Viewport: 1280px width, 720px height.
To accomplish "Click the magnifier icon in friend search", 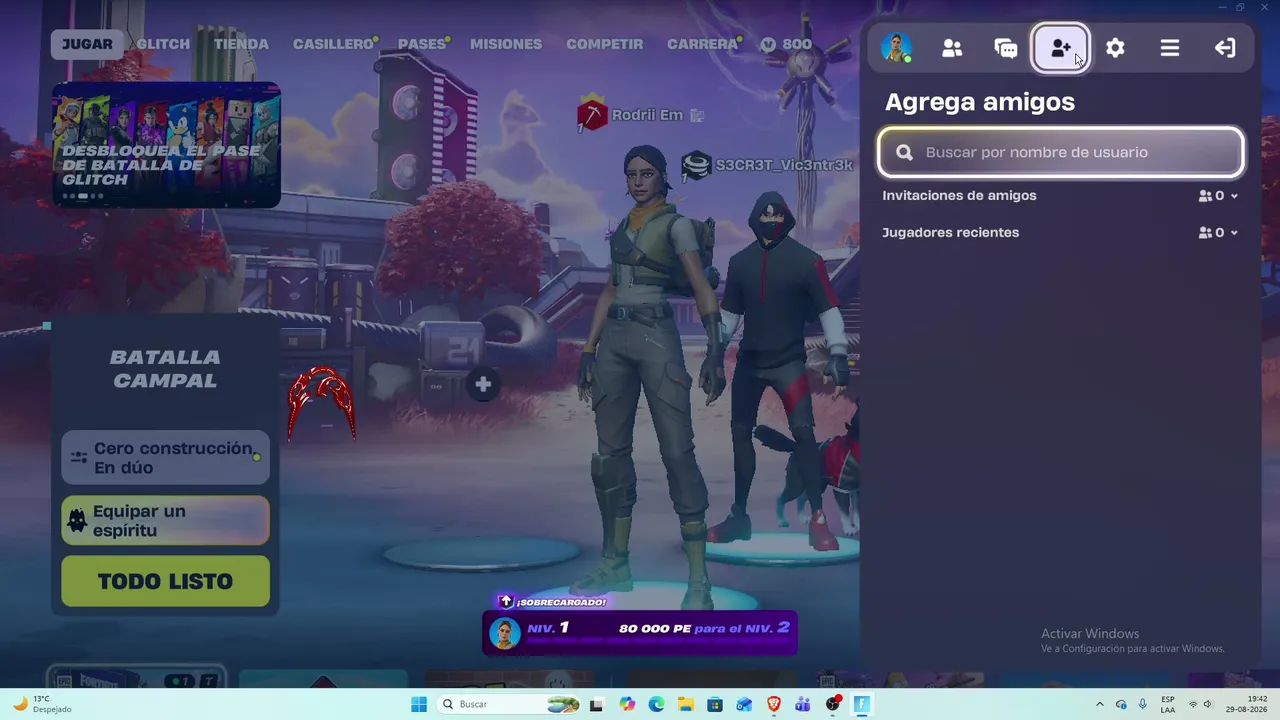I will pyautogui.click(x=905, y=152).
